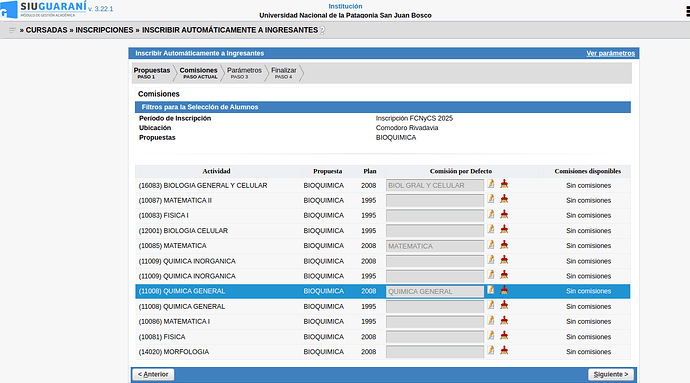Image resolution: width=690 pixels, height=383 pixels.
Task: Click the INSCRIBIR AUTOMÁTICAMENTE A INGRESANTES breadcrumb
Action: click(x=230, y=30)
